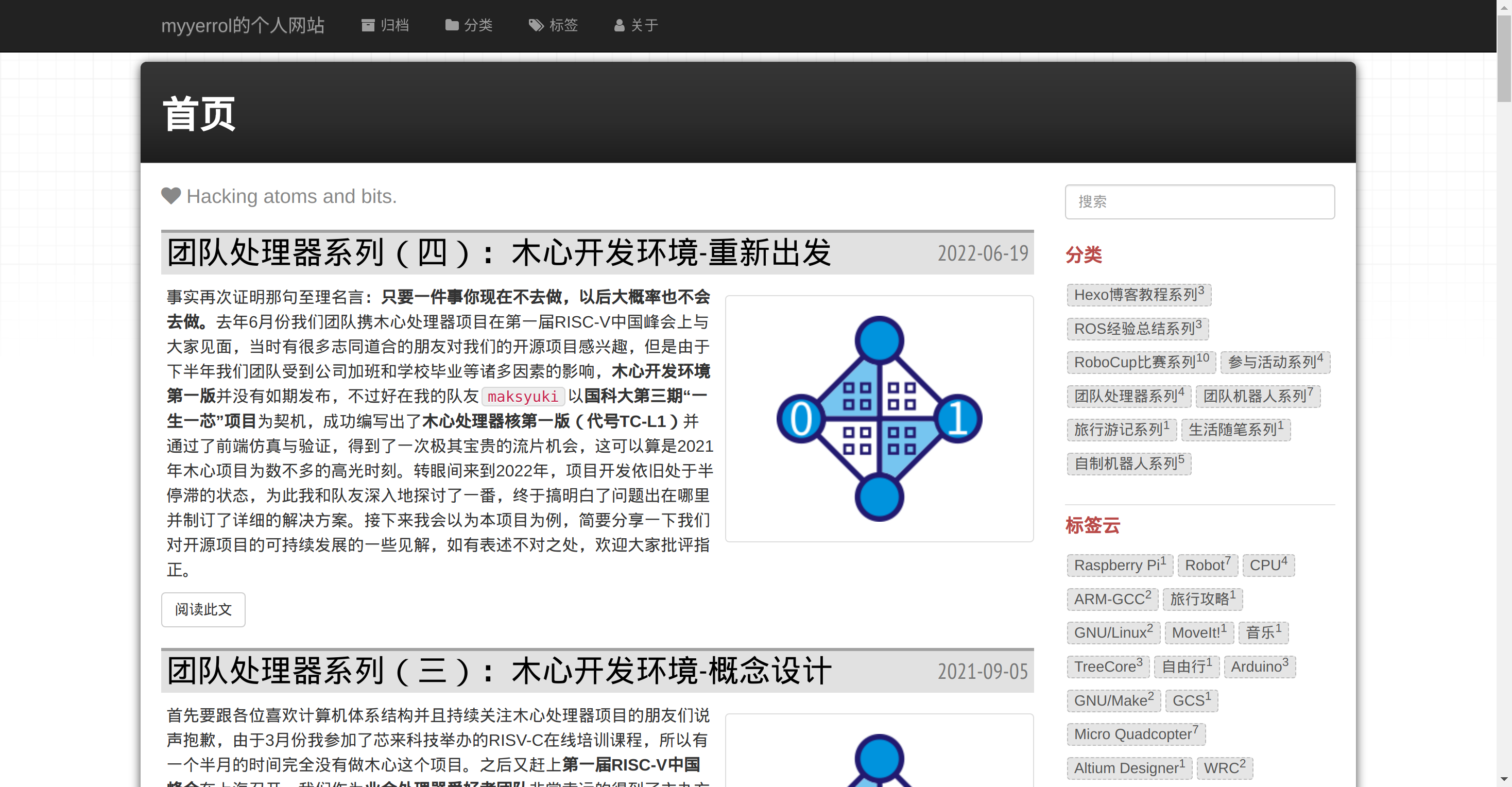Click the archive box icon in navbar

coord(368,25)
